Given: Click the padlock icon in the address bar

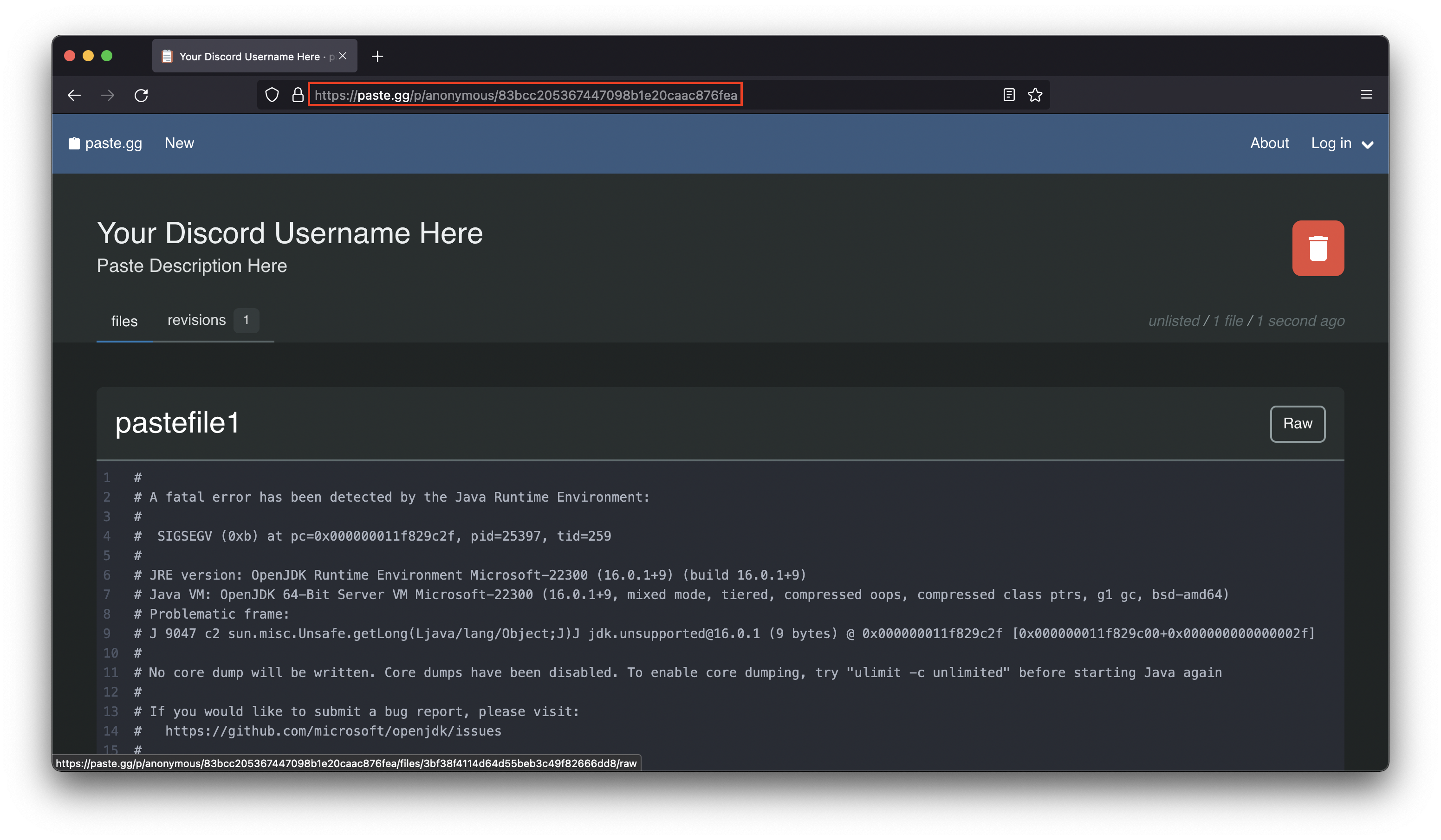Looking at the screenshot, I should coord(298,95).
